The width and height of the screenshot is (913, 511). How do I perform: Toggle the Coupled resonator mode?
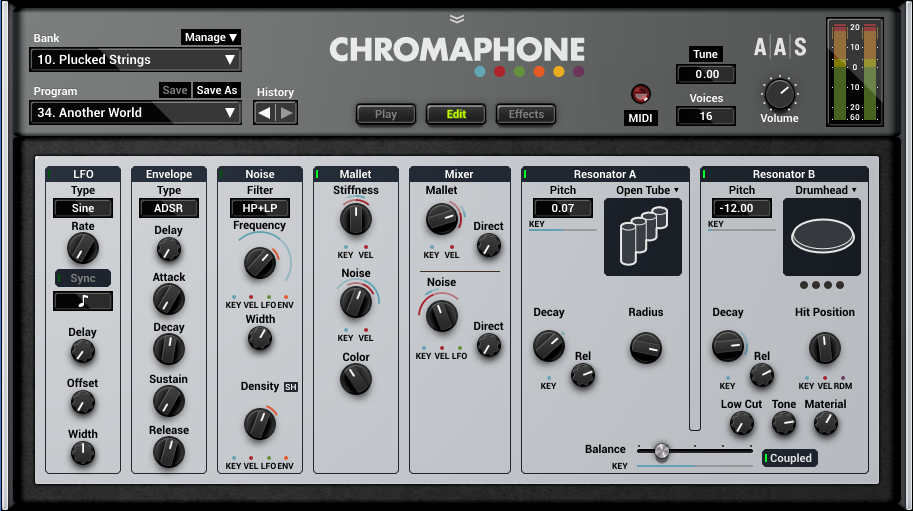coord(790,458)
